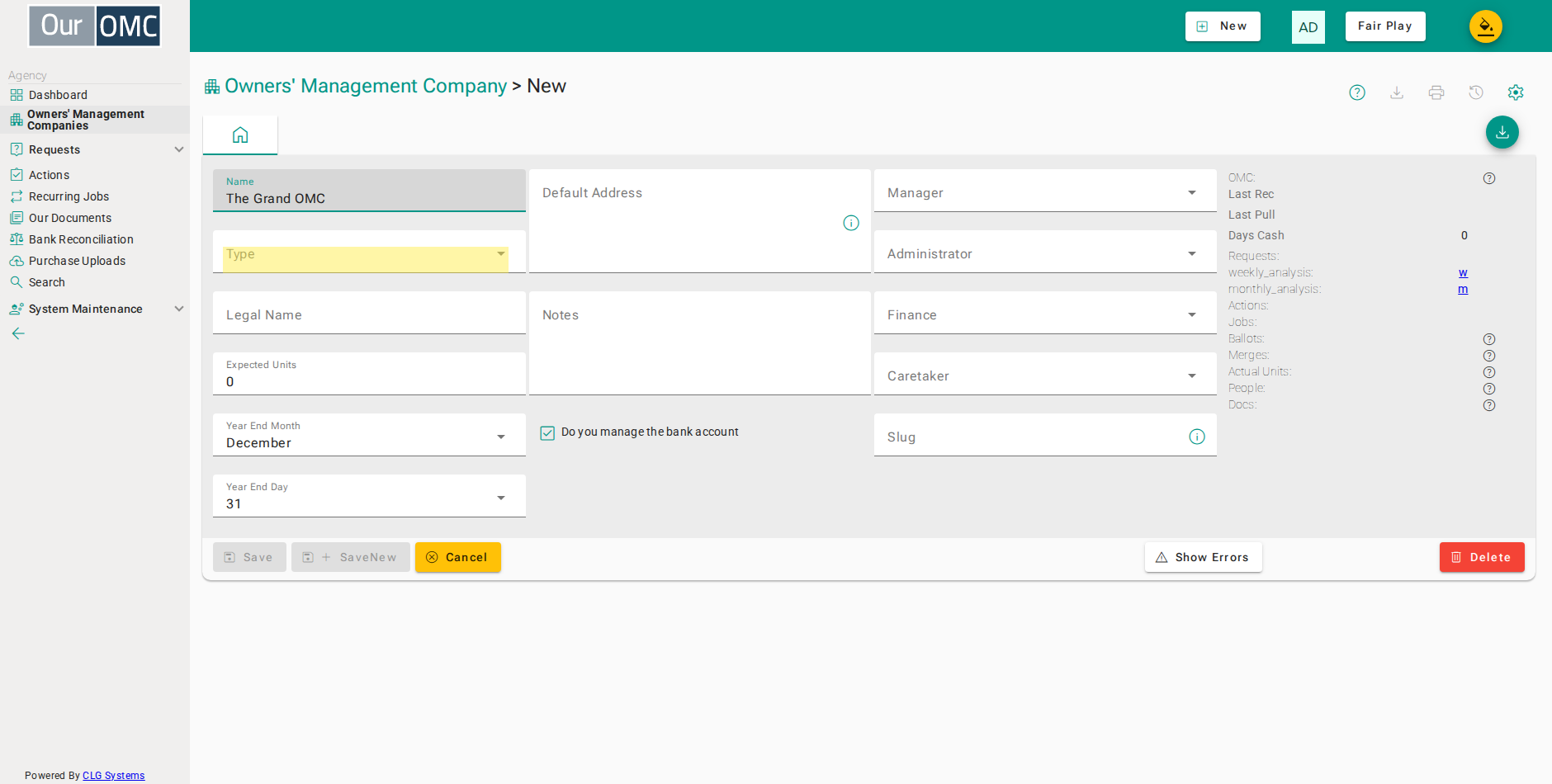Click the Show Errors button
1552x784 pixels.
point(1204,557)
